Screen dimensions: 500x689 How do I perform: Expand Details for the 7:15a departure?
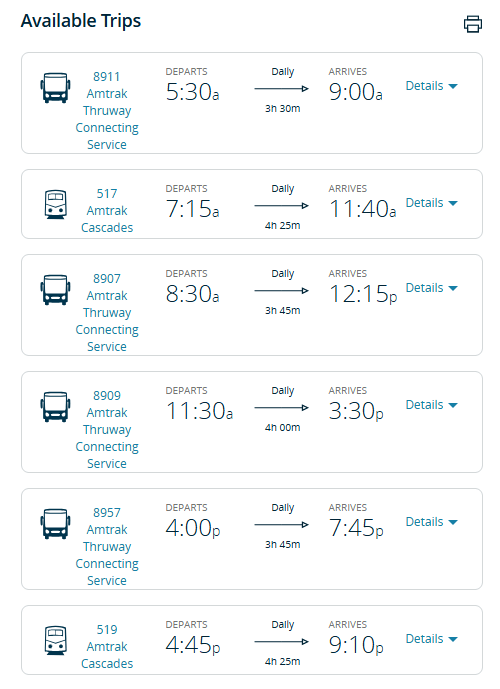click(431, 203)
